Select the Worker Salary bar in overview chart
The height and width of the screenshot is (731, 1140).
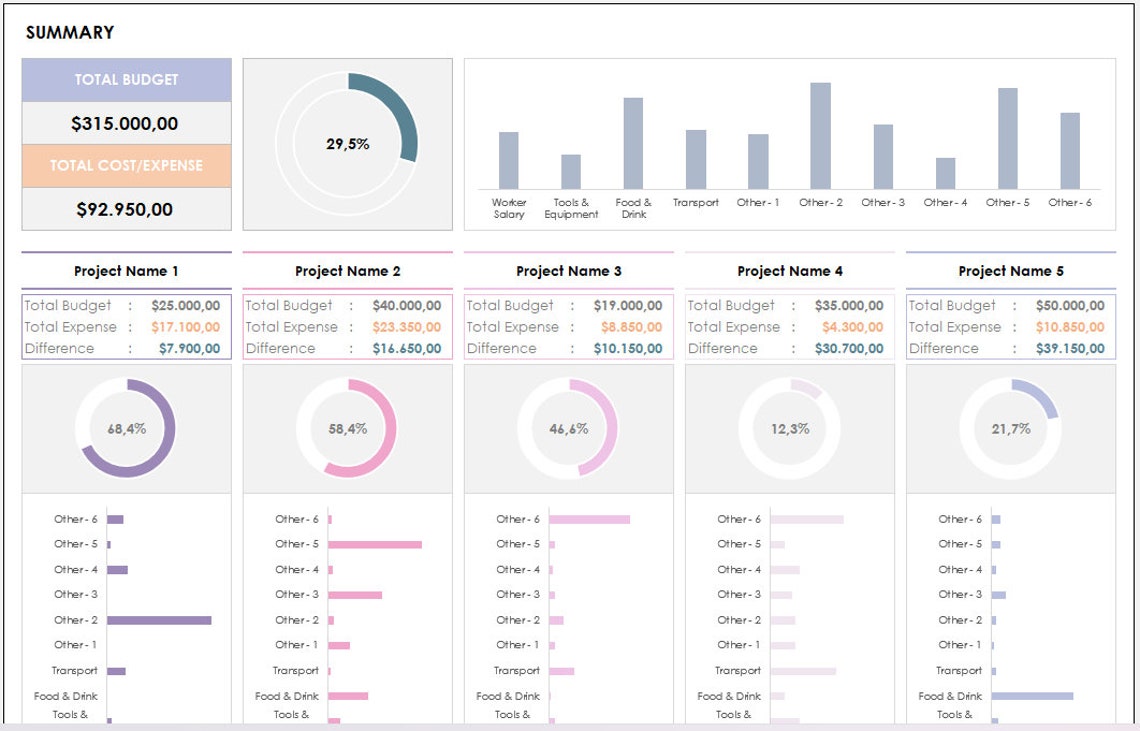[x=508, y=160]
